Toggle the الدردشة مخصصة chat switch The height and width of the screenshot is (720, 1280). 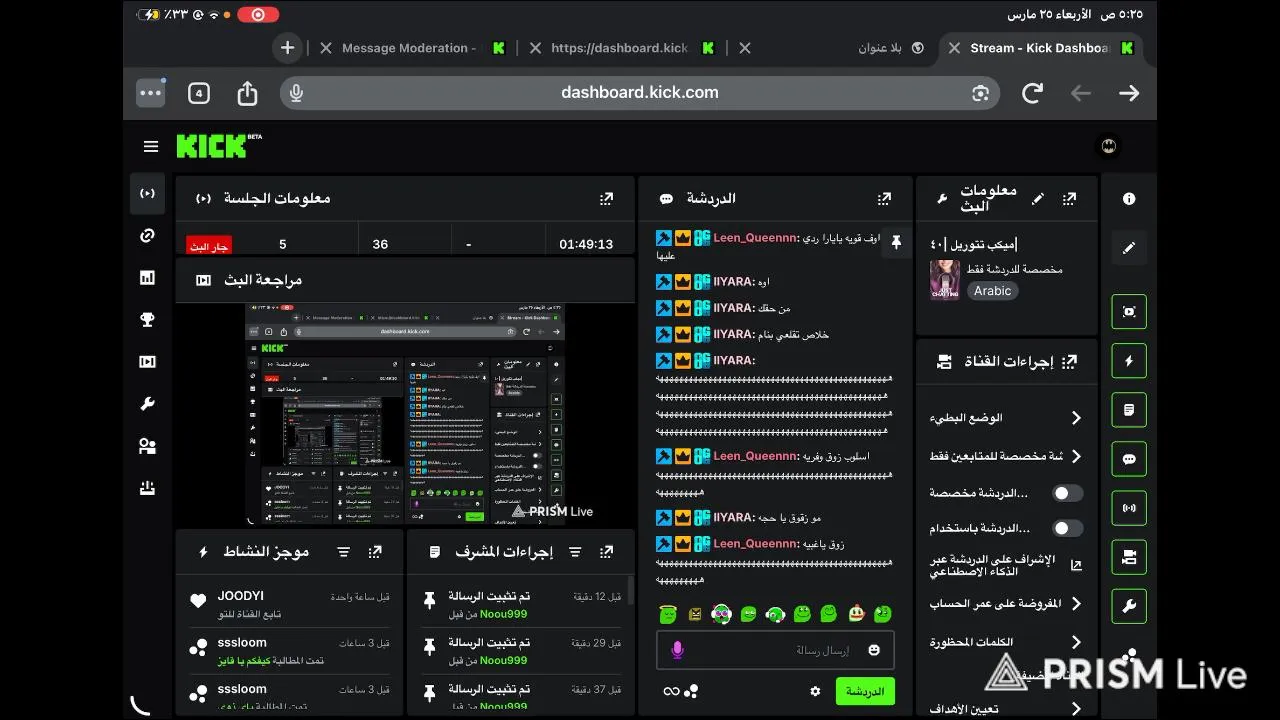[1068, 493]
